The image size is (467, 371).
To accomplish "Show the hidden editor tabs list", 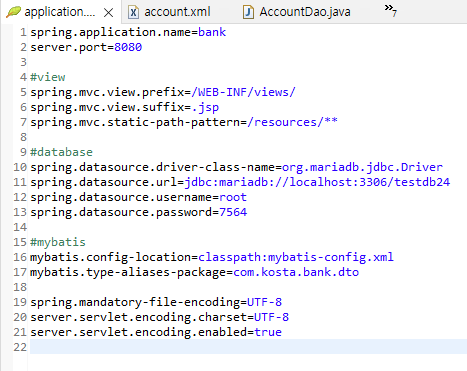I will click(x=390, y=10).
